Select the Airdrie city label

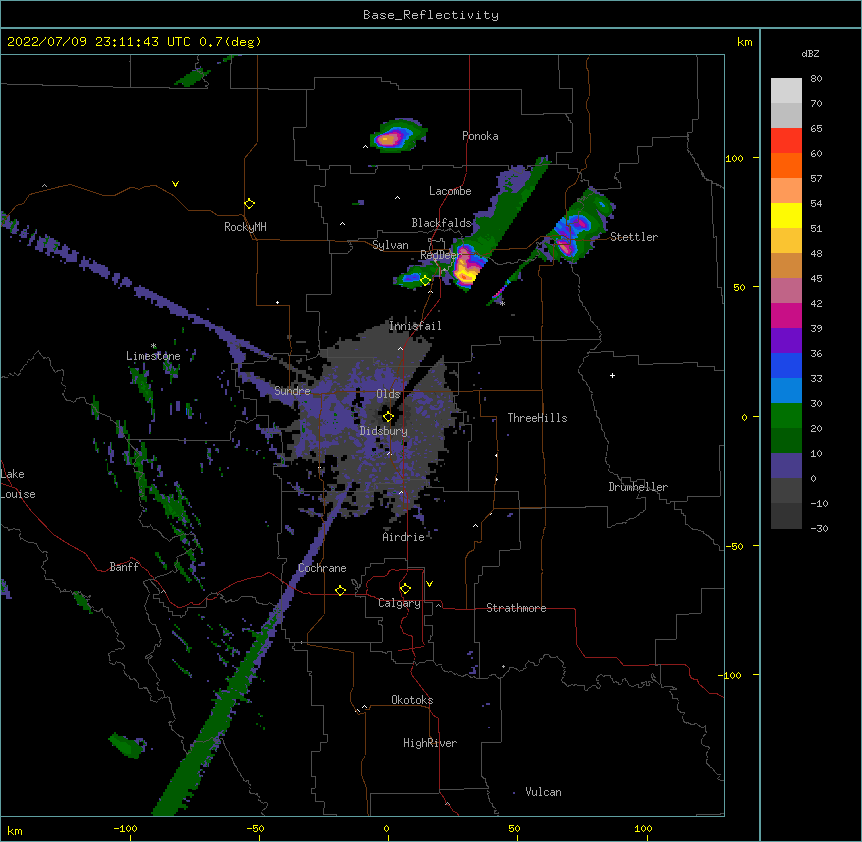[403, 537]
